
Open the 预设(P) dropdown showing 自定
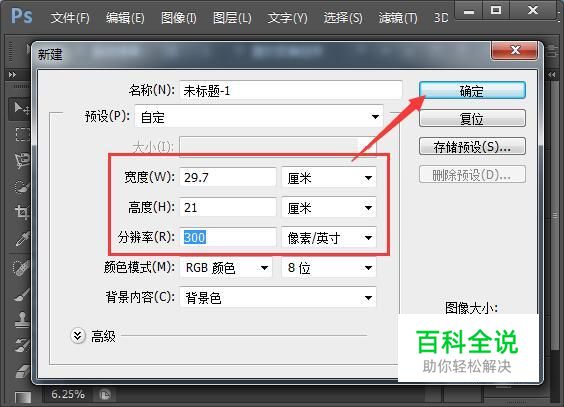coord(259,116)
